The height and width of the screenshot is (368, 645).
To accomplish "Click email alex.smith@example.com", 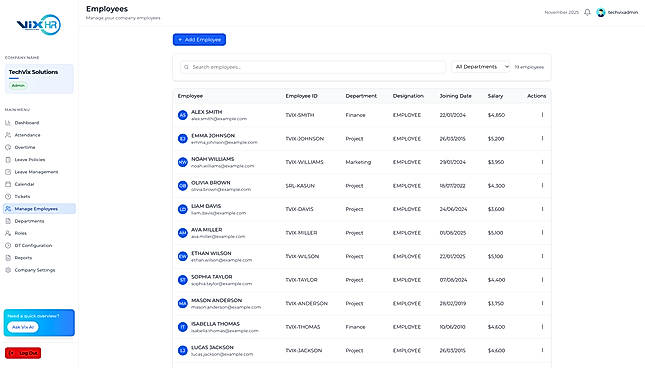I will [x=219, y=119].
